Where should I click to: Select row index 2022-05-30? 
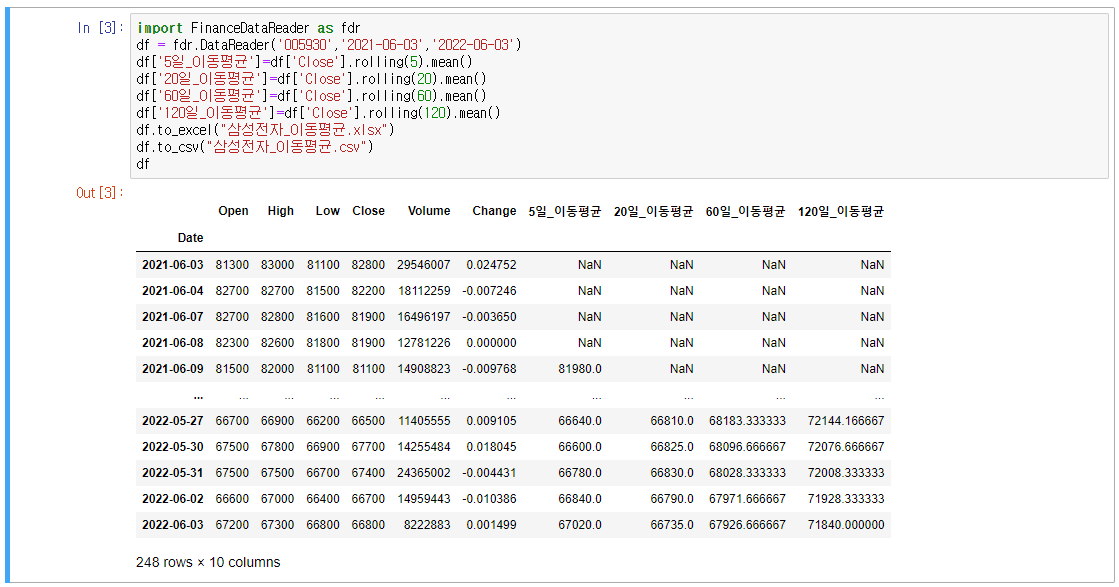(x=173, y=447)
